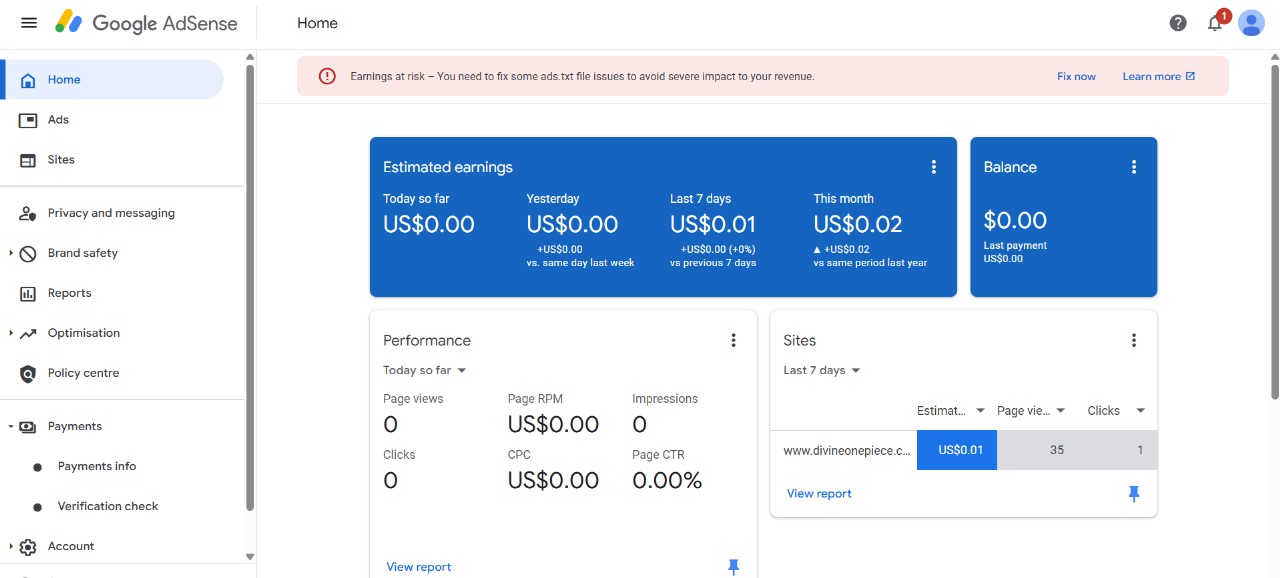Screen dimensions: 1280x578
Task: Go to Home in the sidebar
Action: pyautogui.click(x=112, y=80)
